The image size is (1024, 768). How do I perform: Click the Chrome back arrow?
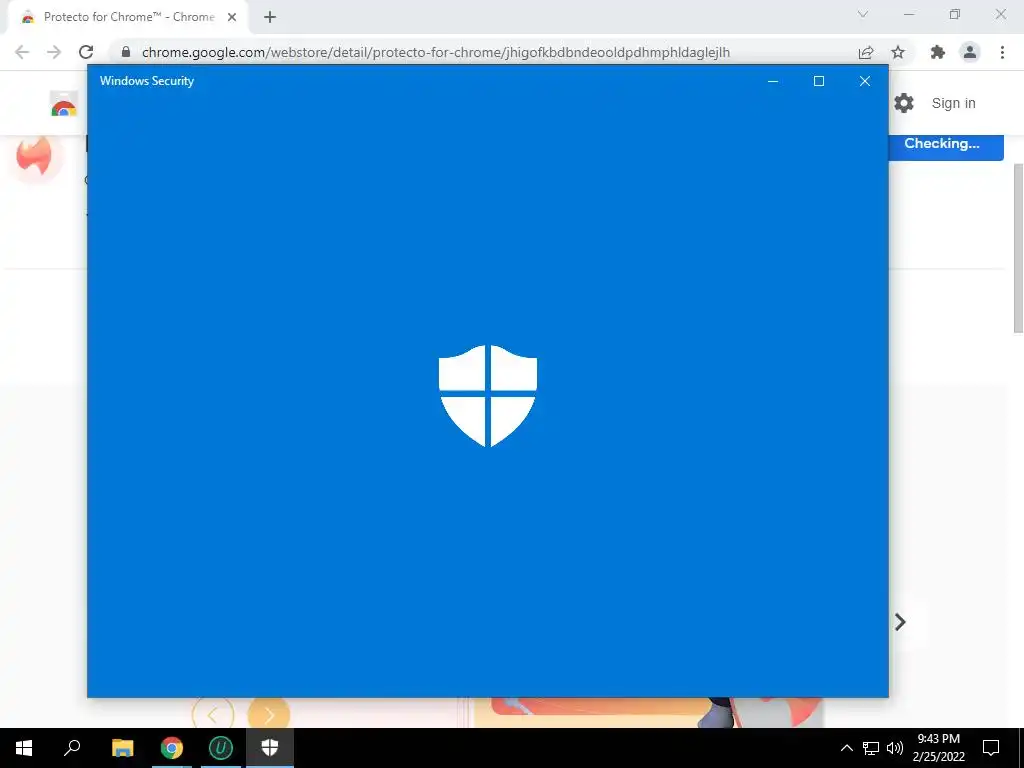[x=22, y=52]
